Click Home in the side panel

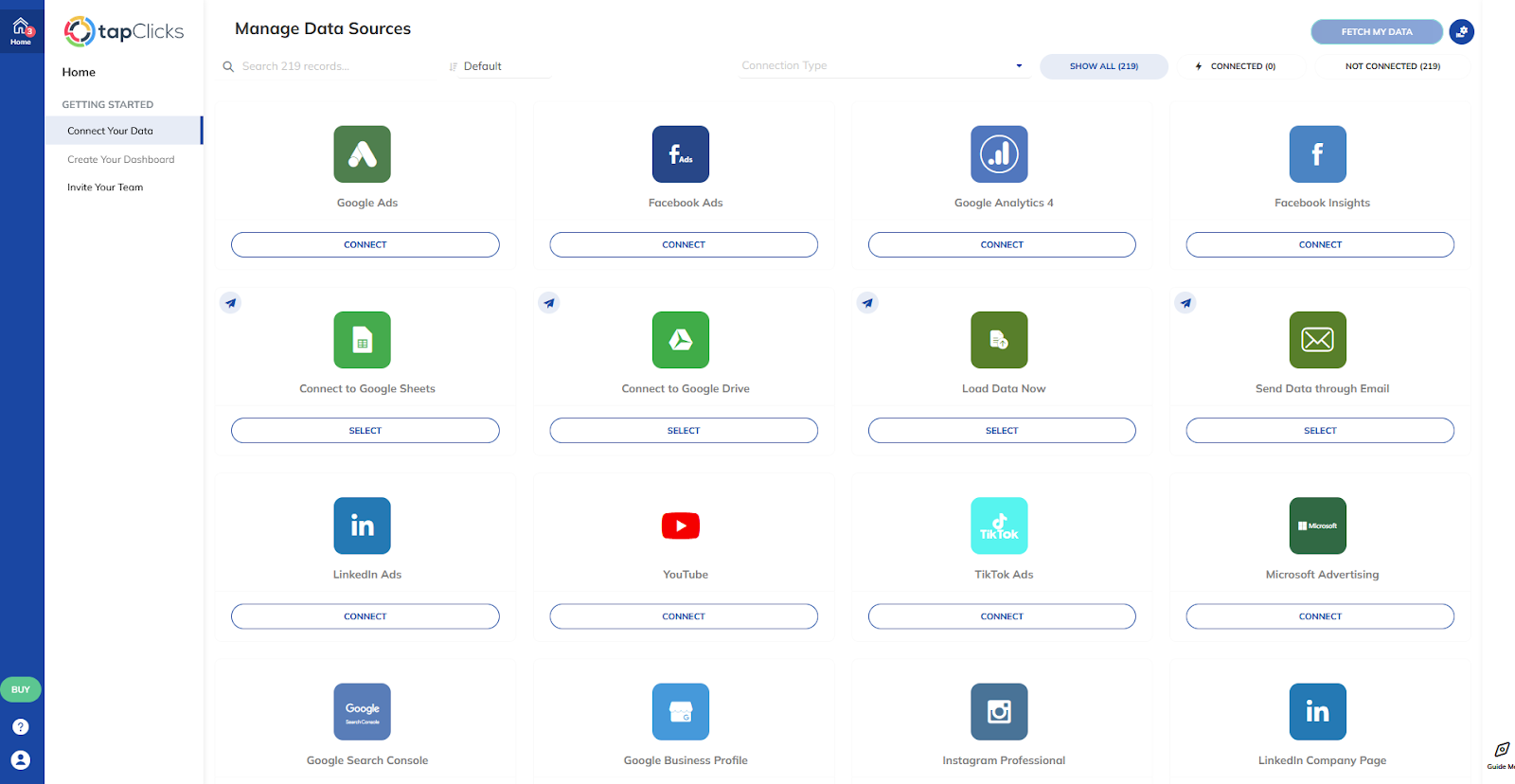pos(79,72)
